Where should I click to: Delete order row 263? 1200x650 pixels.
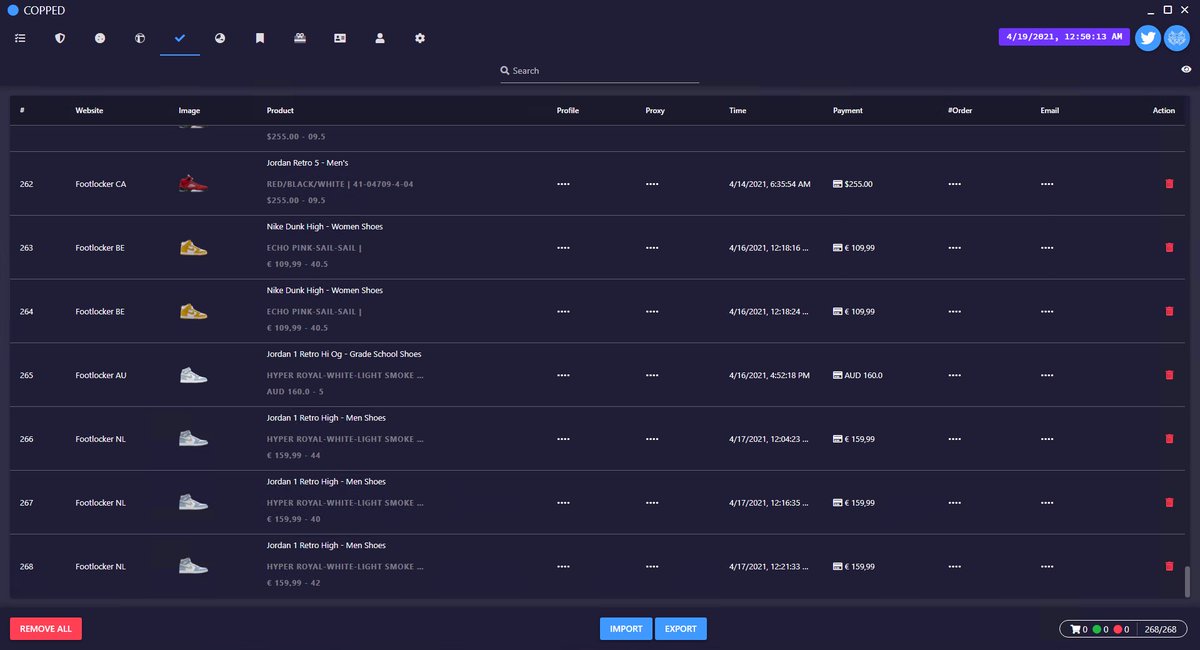pos(1169,247)
